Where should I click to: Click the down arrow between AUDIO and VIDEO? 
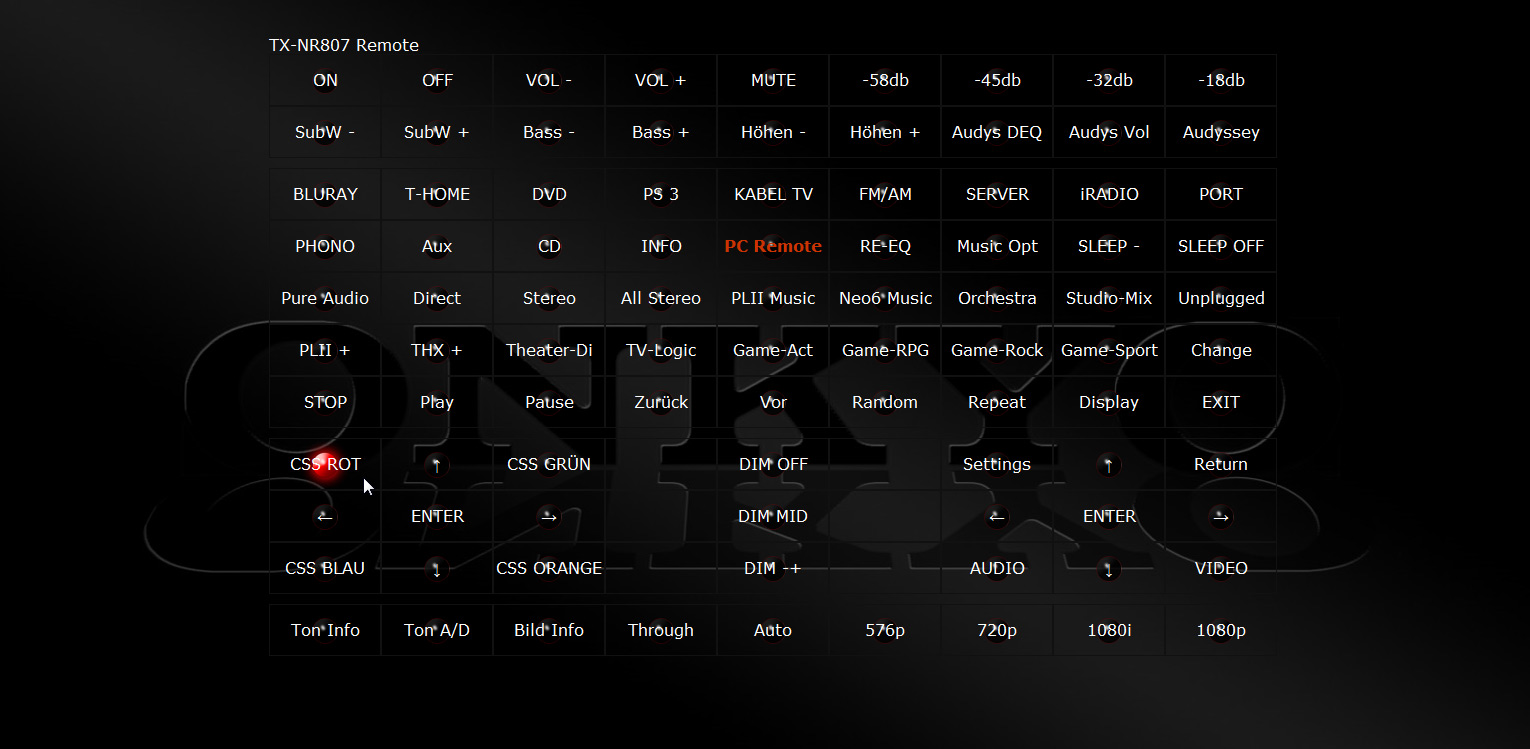(1109, 569)
